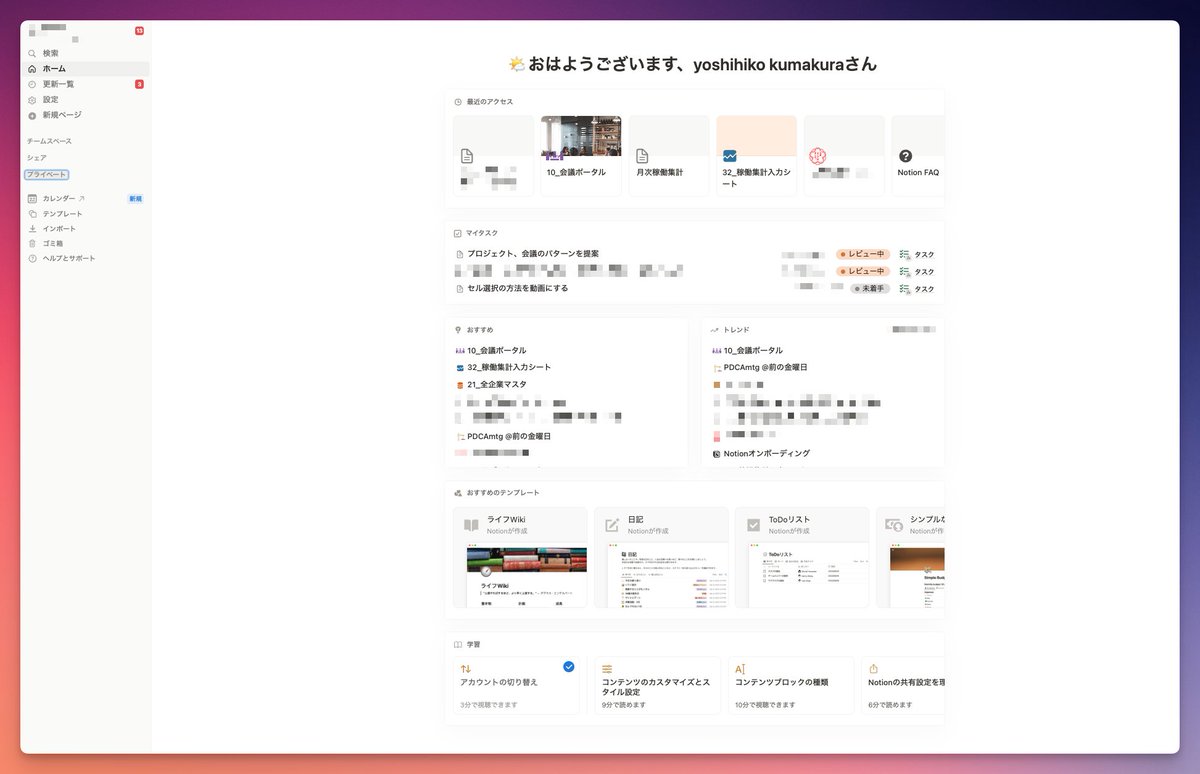
Task: Click the ライフWiki template preview image
Action: tap(527, 575)
